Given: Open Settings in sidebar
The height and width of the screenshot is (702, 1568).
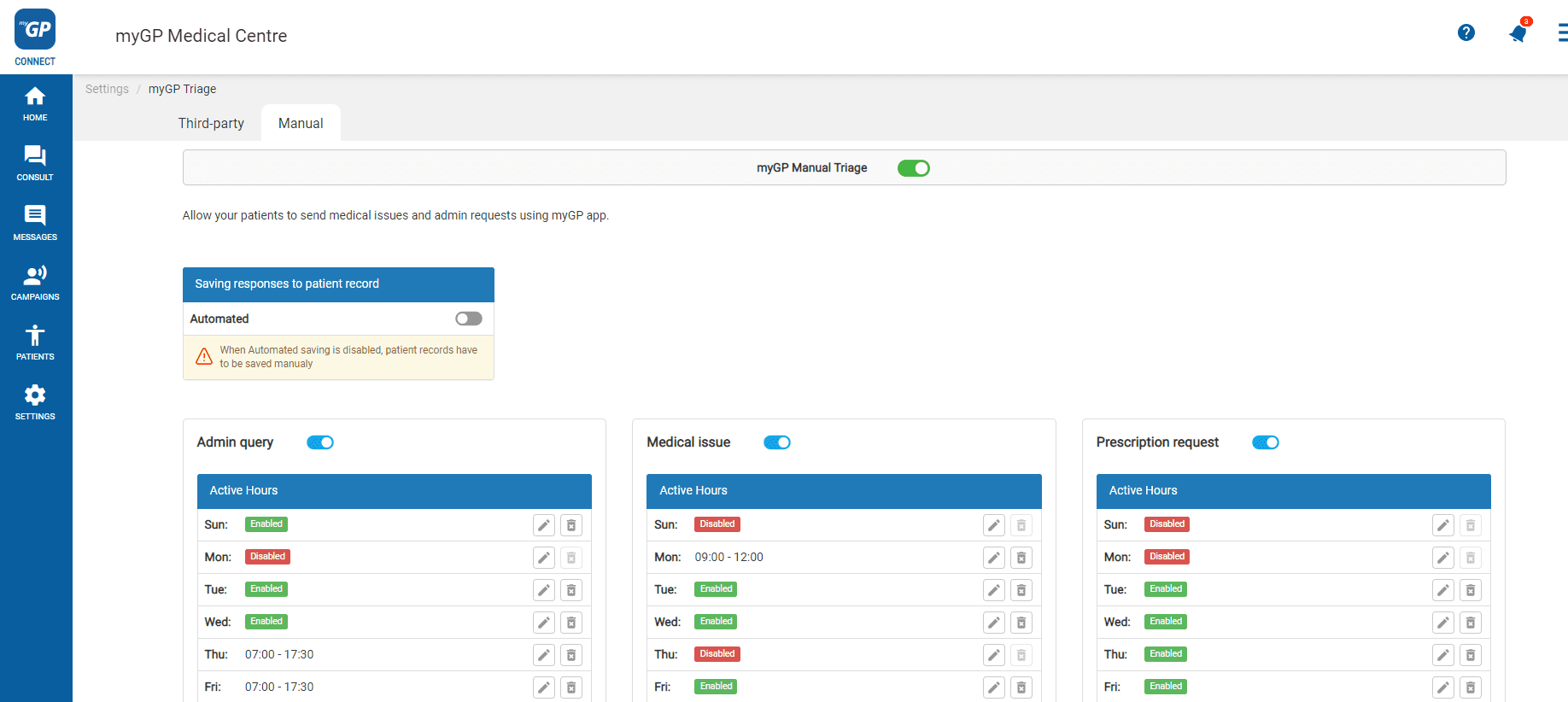Looking at the screenshot, I should tap(35, 402).
